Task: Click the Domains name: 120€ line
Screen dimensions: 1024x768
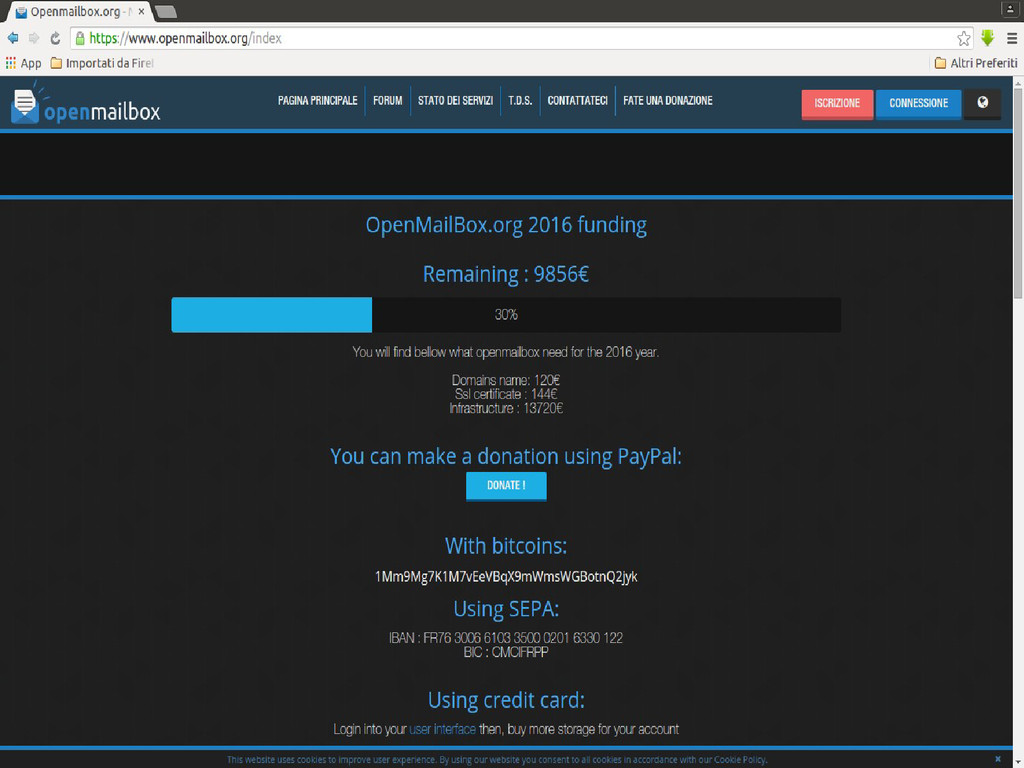Action: point(506,380)
